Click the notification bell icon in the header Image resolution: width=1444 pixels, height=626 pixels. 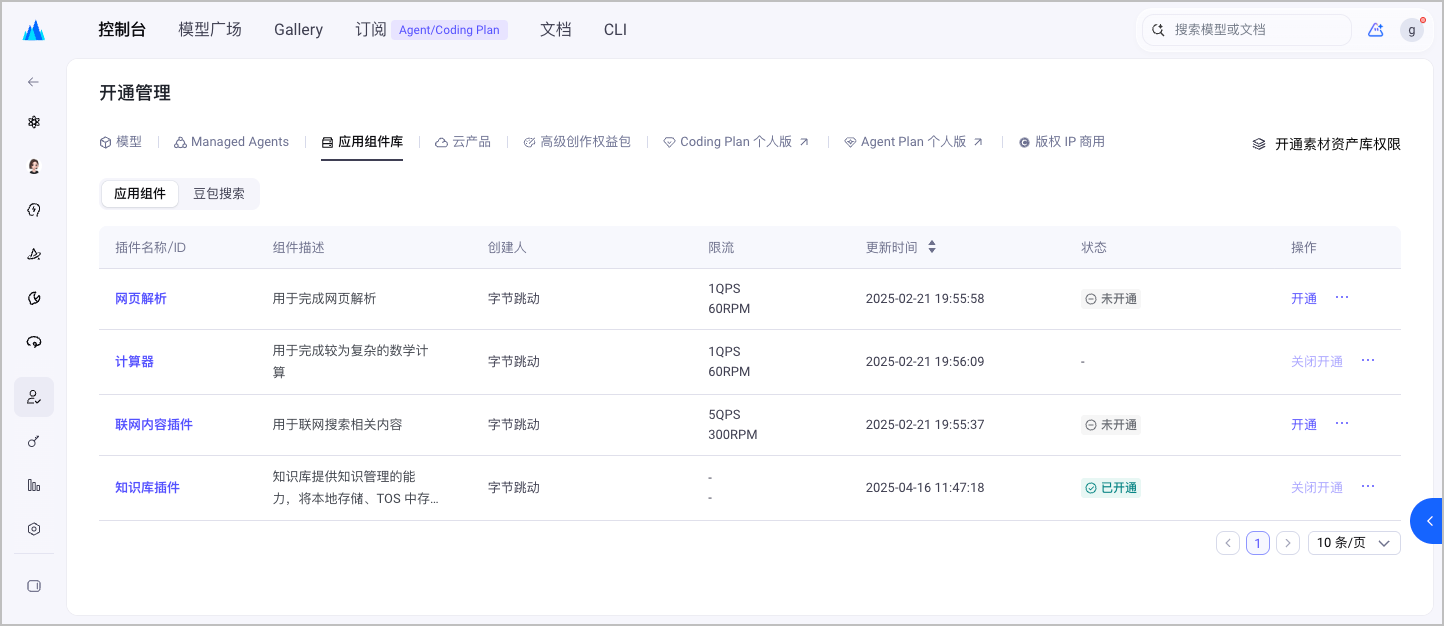point(1376,30)
